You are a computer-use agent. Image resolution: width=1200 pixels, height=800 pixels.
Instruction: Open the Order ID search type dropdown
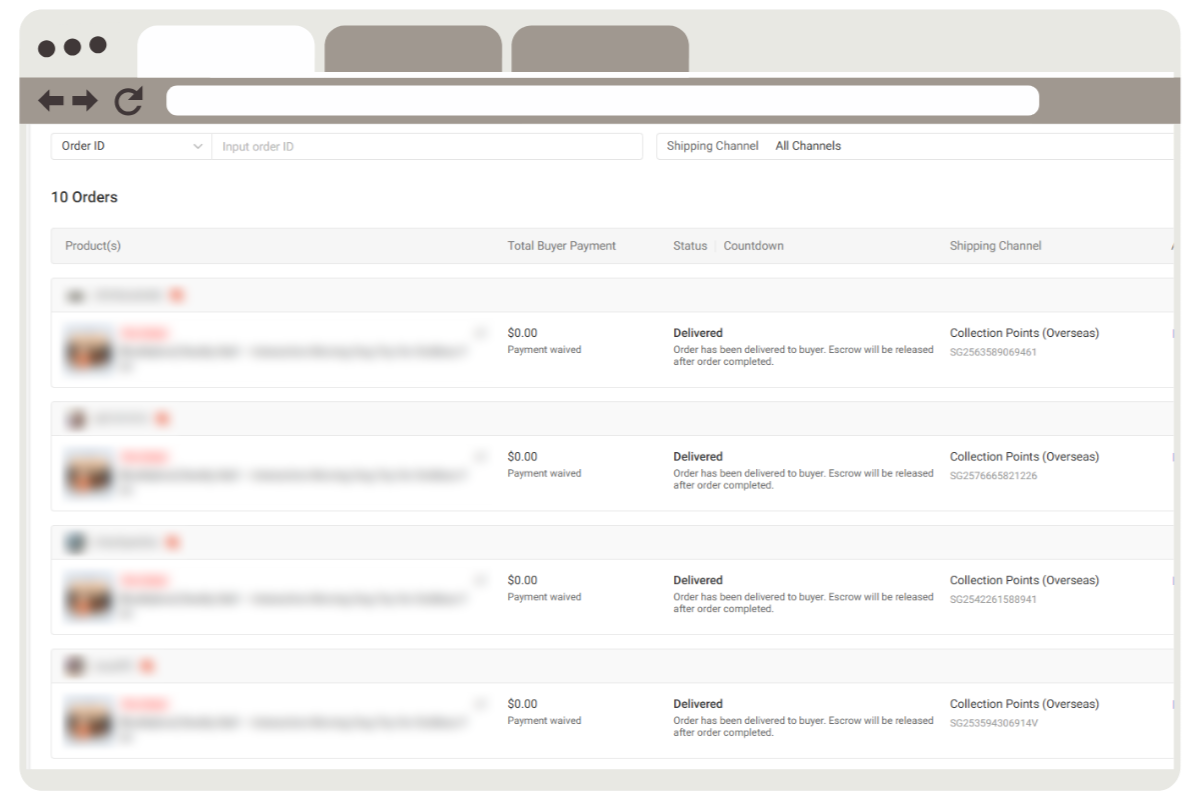tap(131, 146)
